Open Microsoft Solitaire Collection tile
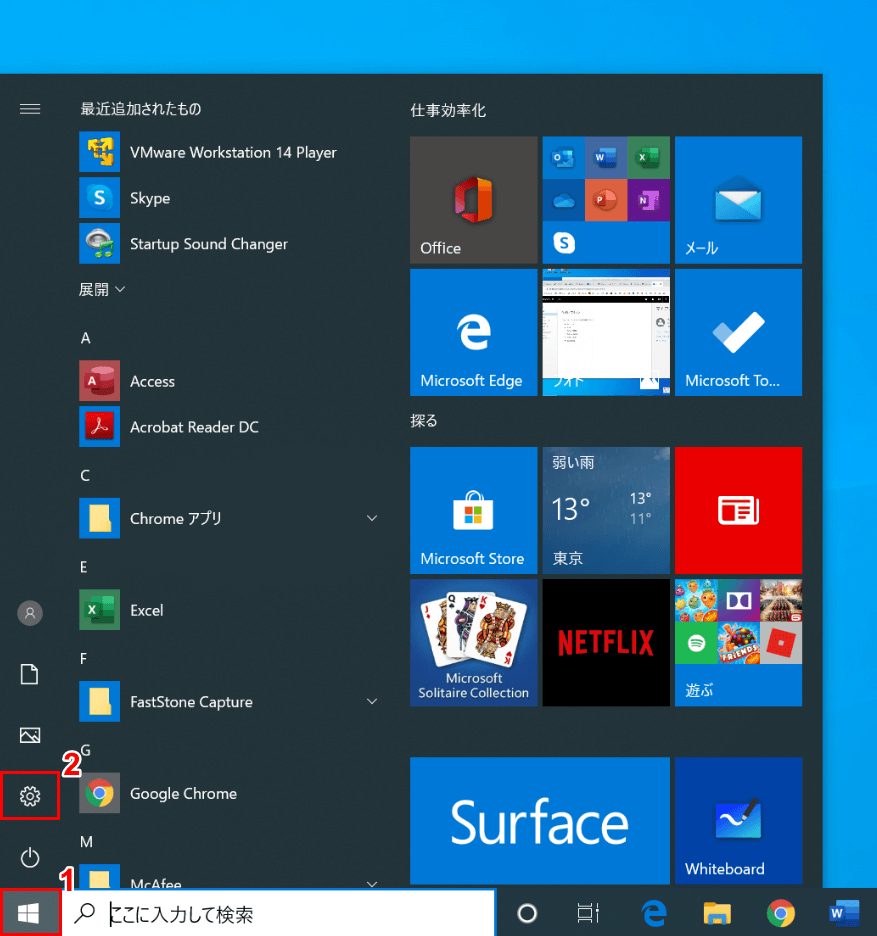This screenshot has width=877, height=936. click(x=473, y=643)
